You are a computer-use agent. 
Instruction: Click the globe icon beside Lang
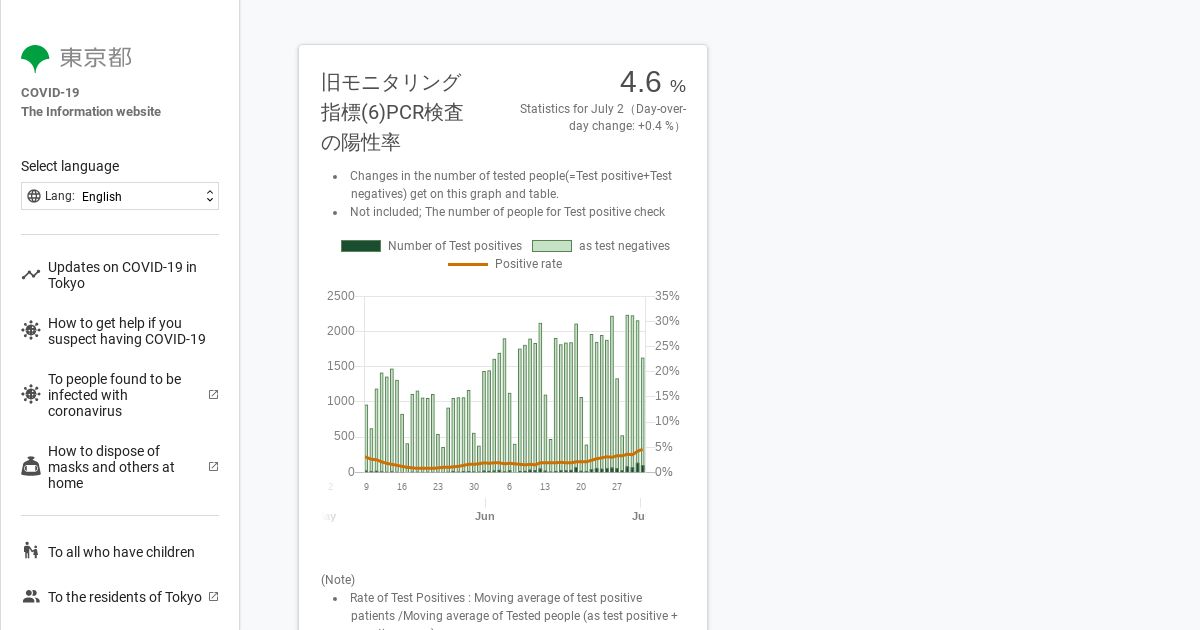pos(34,196)
